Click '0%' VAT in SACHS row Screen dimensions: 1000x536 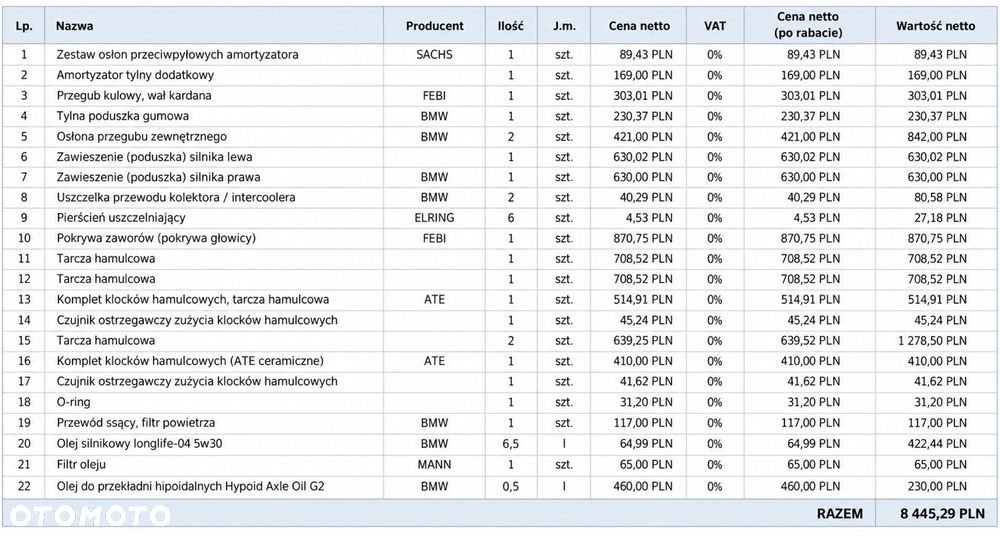pyautogui.click(x=715, y=55)
